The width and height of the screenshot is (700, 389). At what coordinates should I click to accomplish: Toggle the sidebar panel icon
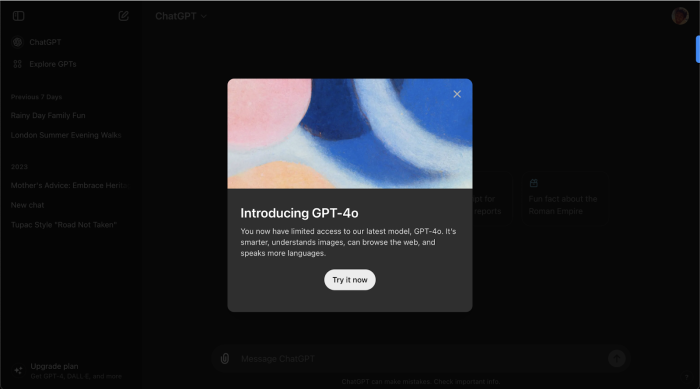(x=18, y=16)
